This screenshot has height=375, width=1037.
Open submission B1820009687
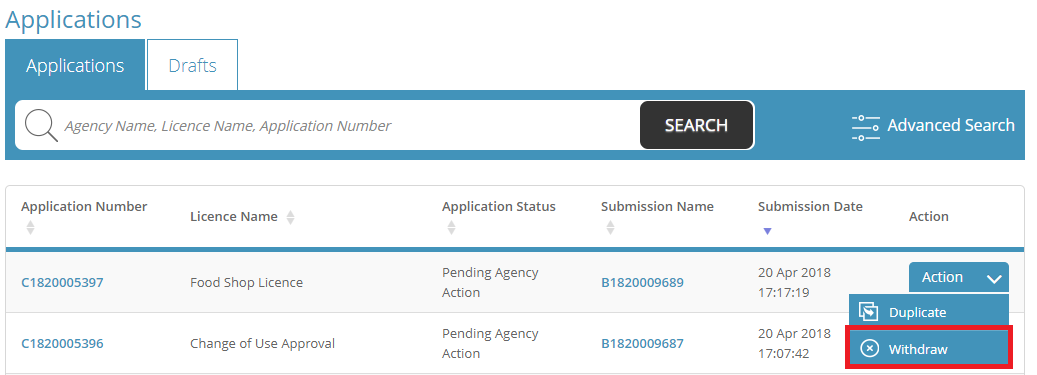(x=642, y=343)
